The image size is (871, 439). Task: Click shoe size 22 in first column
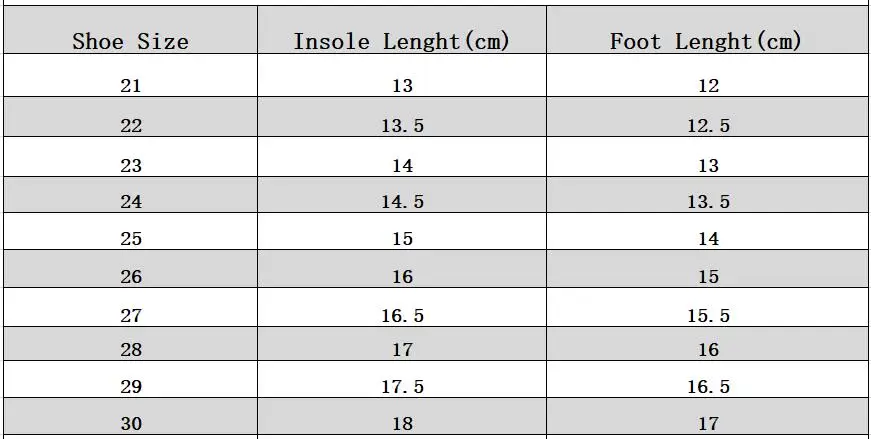[131, 126]
